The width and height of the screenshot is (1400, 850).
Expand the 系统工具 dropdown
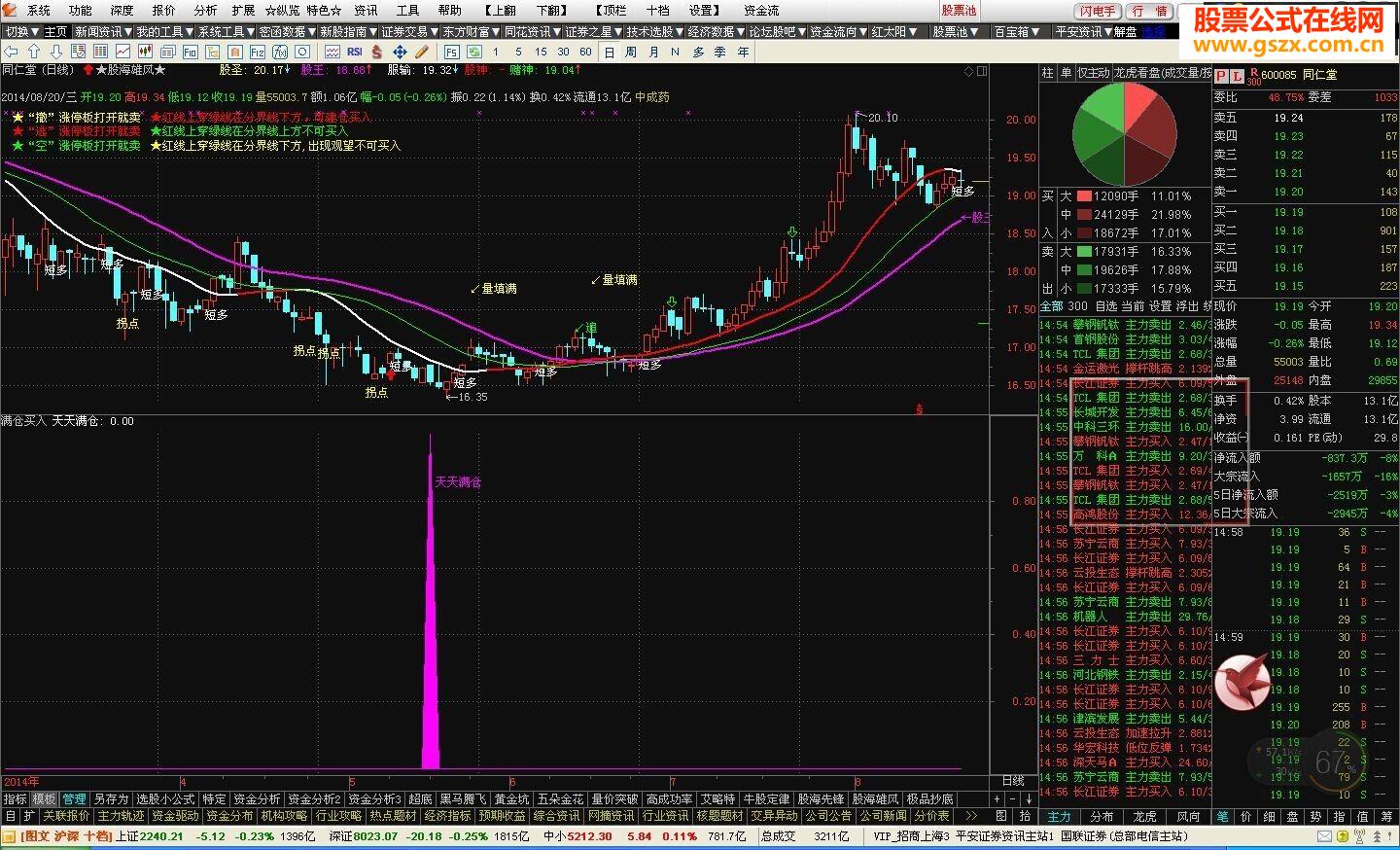coord(226,32)
